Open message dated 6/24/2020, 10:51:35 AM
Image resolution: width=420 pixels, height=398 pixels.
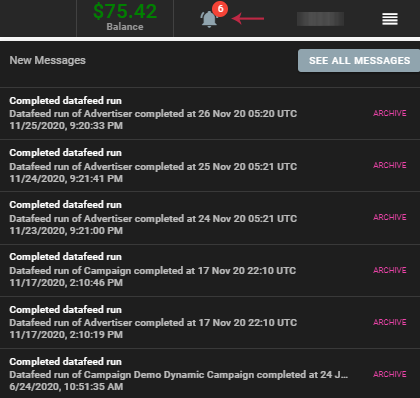point(210,374)
